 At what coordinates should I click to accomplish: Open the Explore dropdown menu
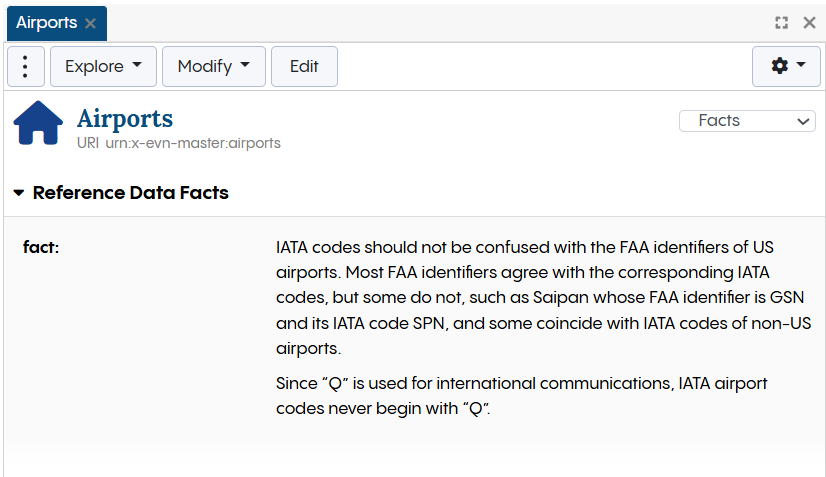(103, 66)
